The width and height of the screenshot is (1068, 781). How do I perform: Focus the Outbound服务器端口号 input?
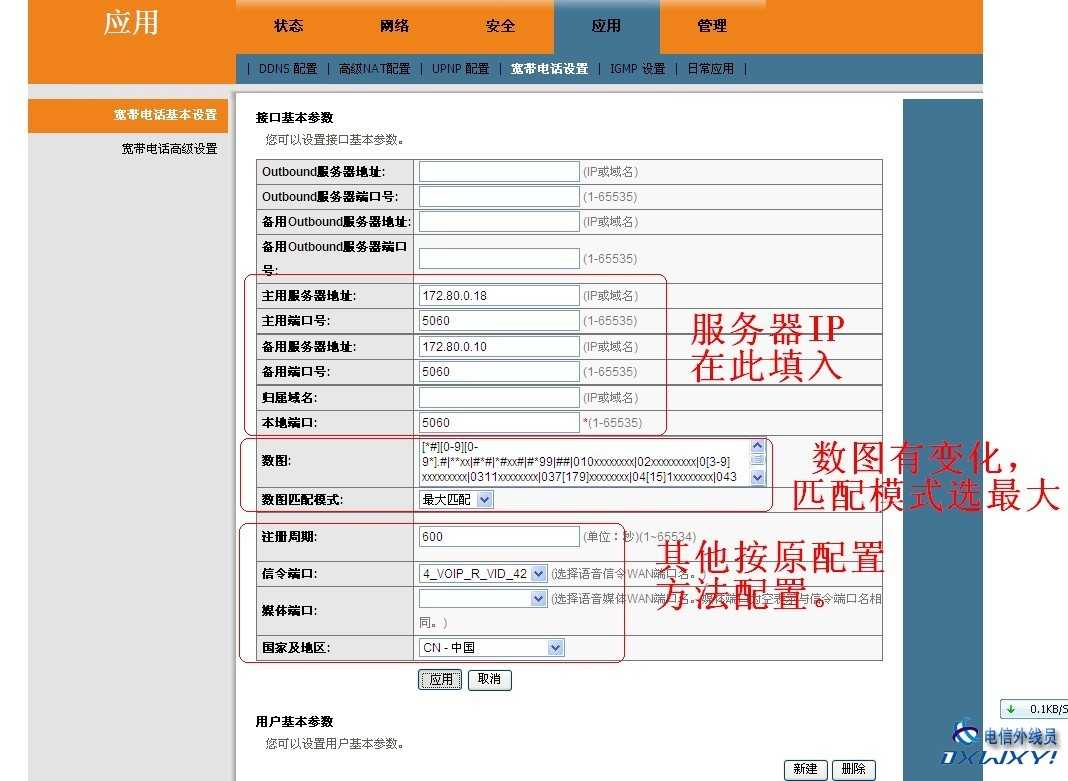pos(499,197)
